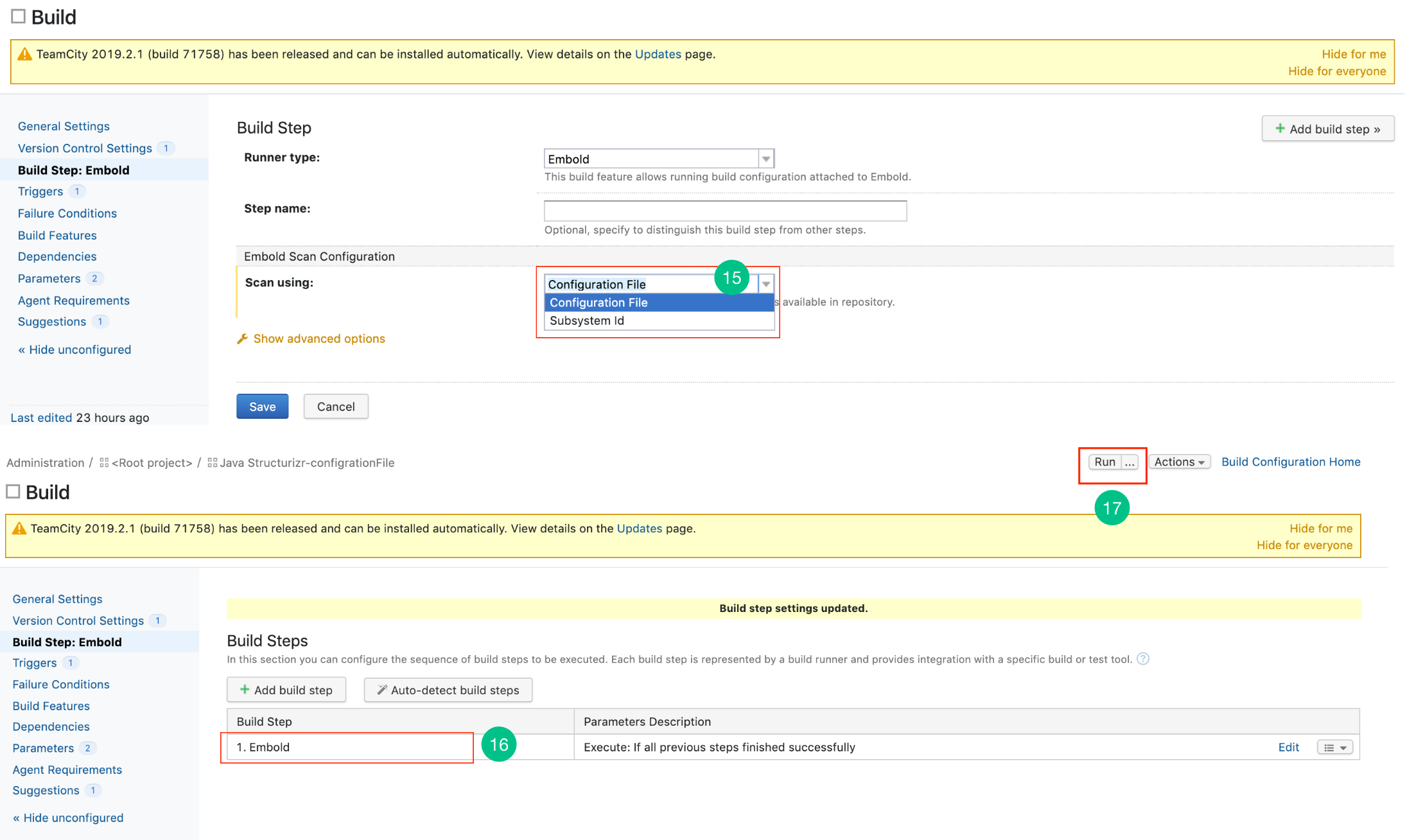Select Build Step: Embold in upper sidebar
The height and width of the screenshot is (840, 1414).
[x=74, y=170]
